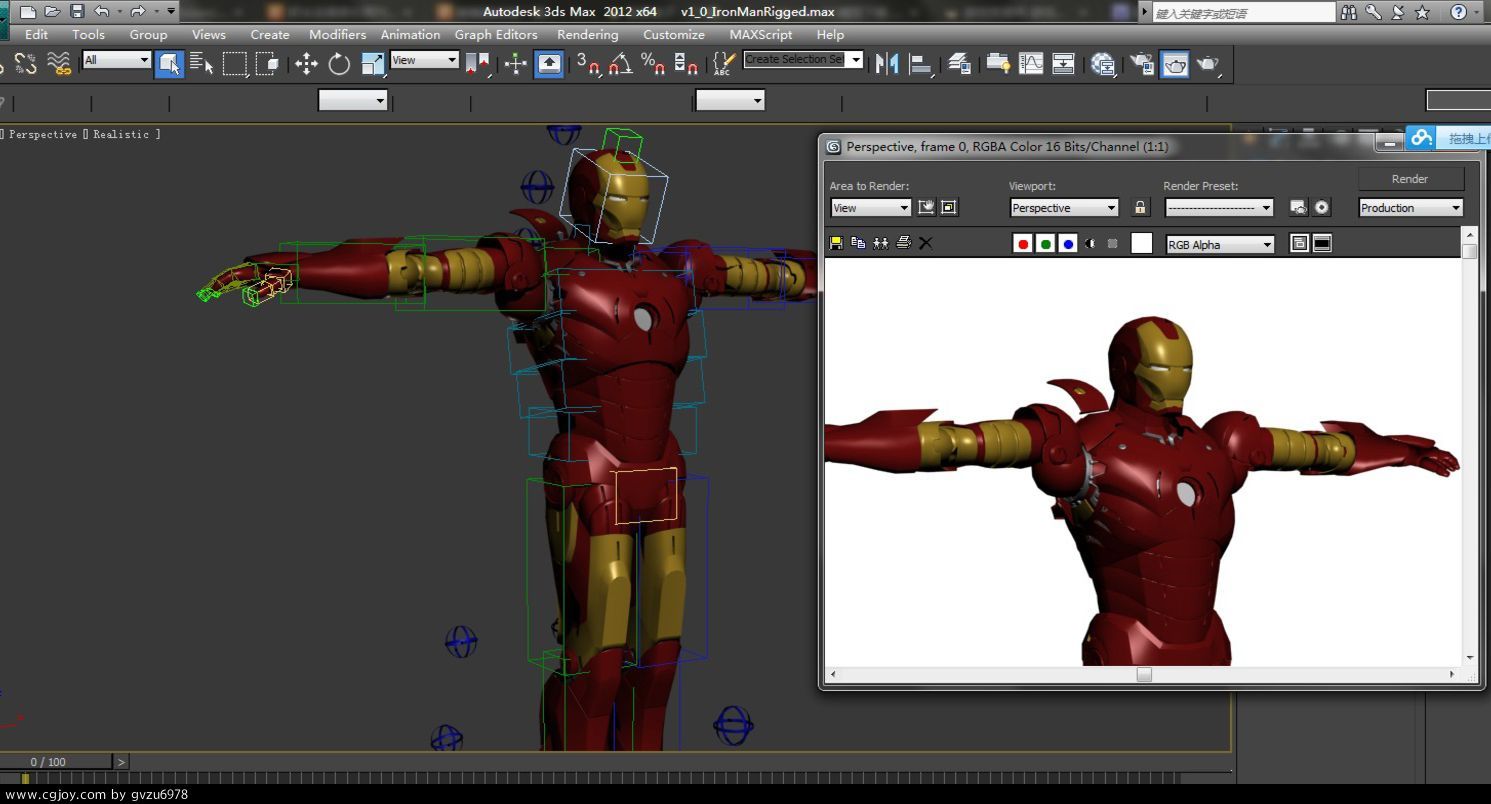Choose Rectangular Selection Region tool
This screenshot has height=804, width=1491.
tap(235, 63)
